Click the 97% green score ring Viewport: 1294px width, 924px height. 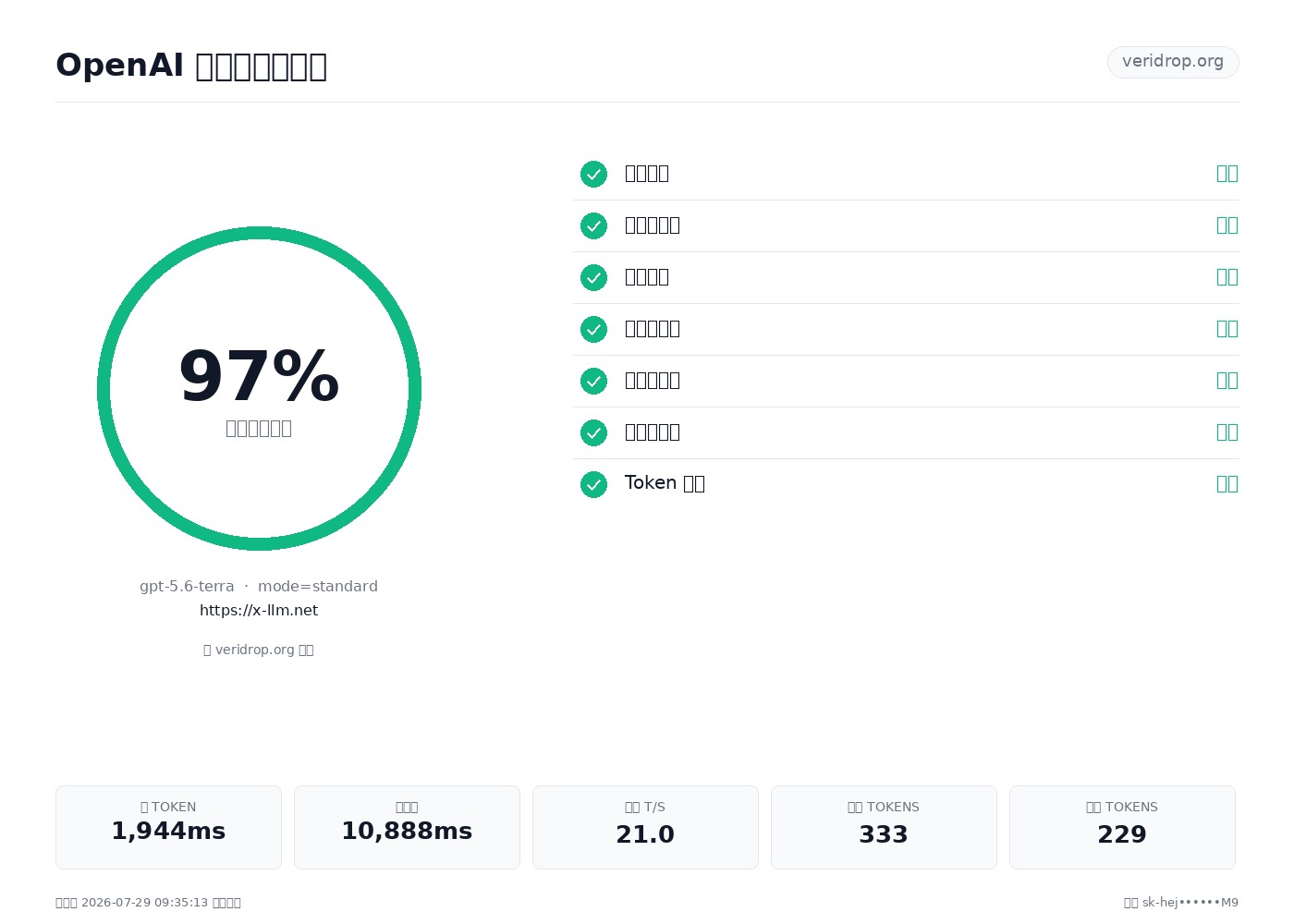pos(259,388)
